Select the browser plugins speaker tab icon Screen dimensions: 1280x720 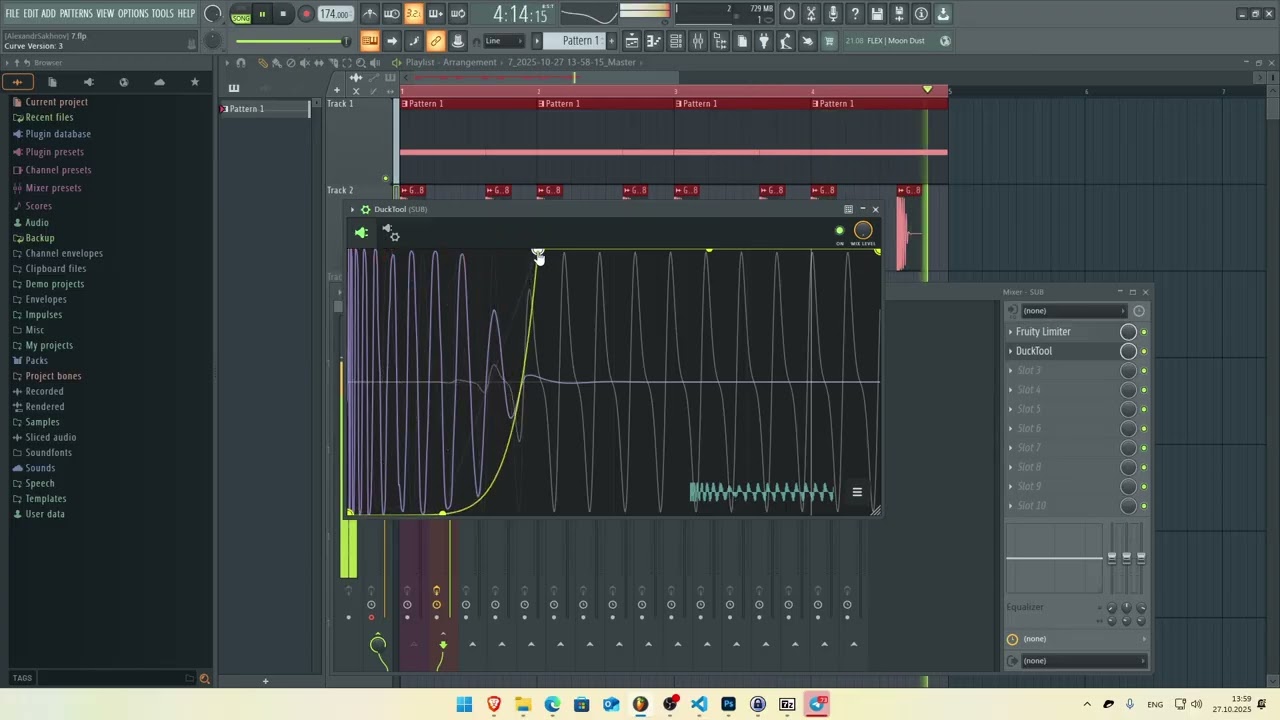[89, 82]
